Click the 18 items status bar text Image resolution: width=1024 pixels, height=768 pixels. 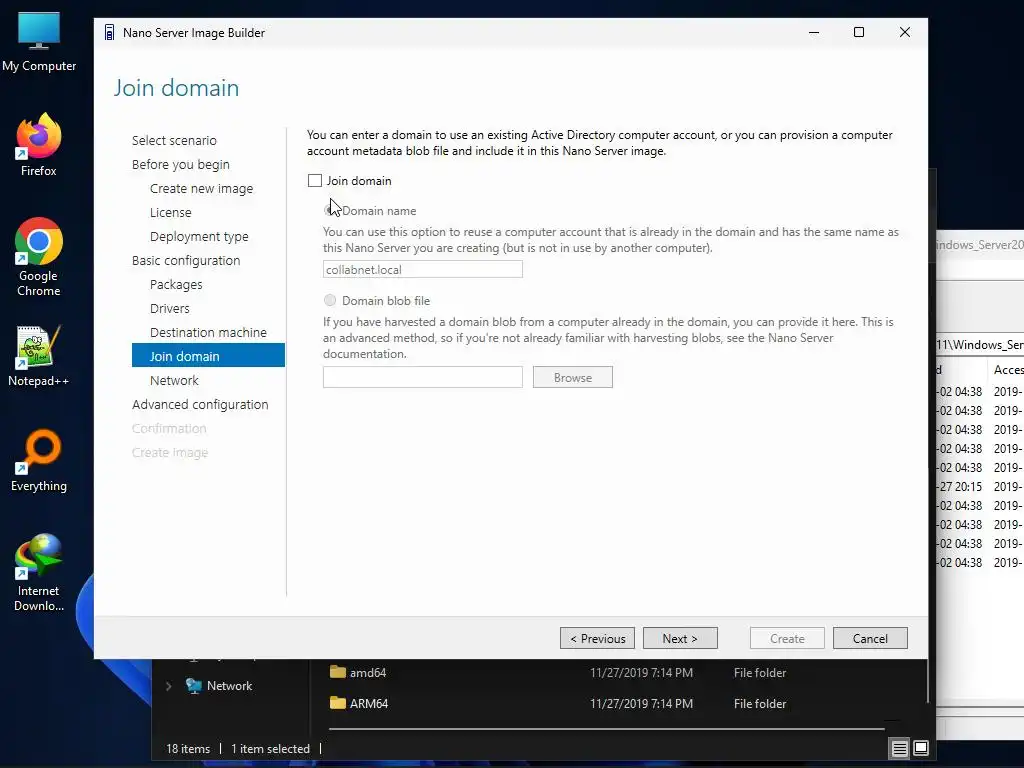[188, 748]
